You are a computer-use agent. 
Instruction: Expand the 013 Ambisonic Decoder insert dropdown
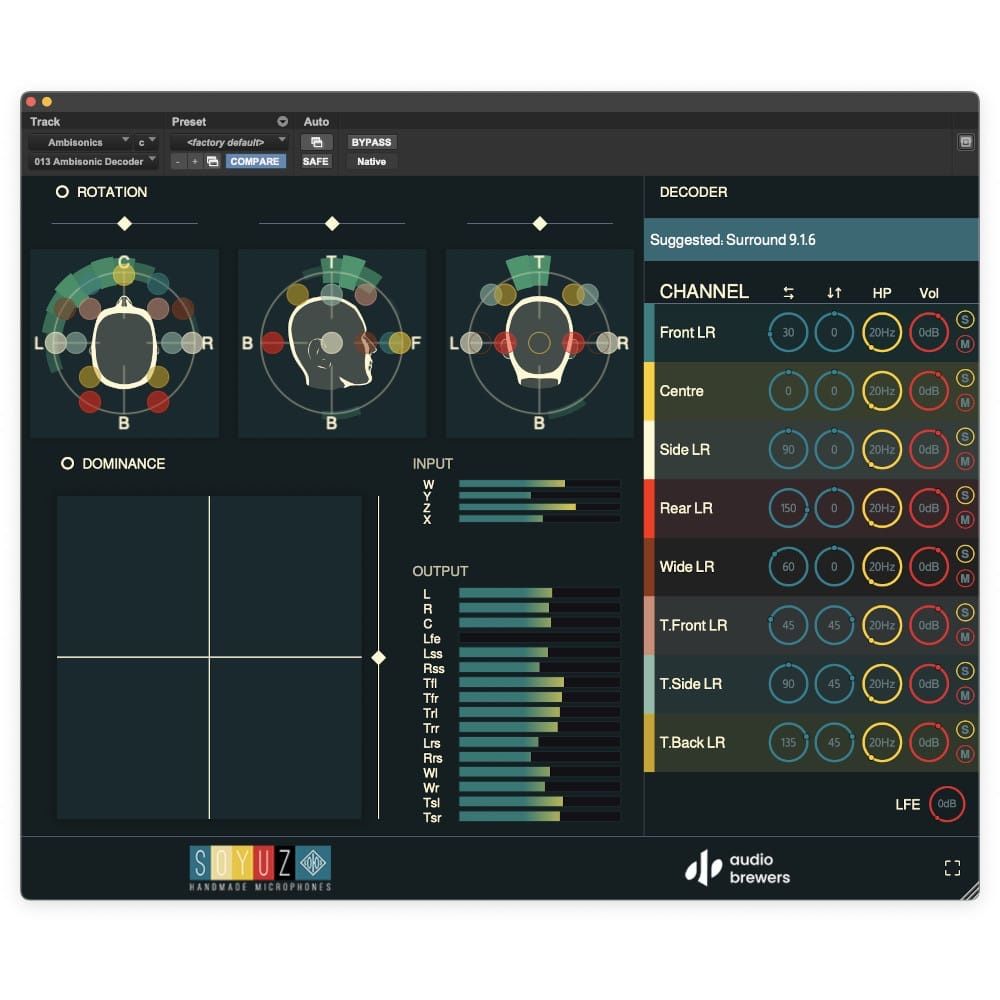pyautogui.click(x=93, y=161)
